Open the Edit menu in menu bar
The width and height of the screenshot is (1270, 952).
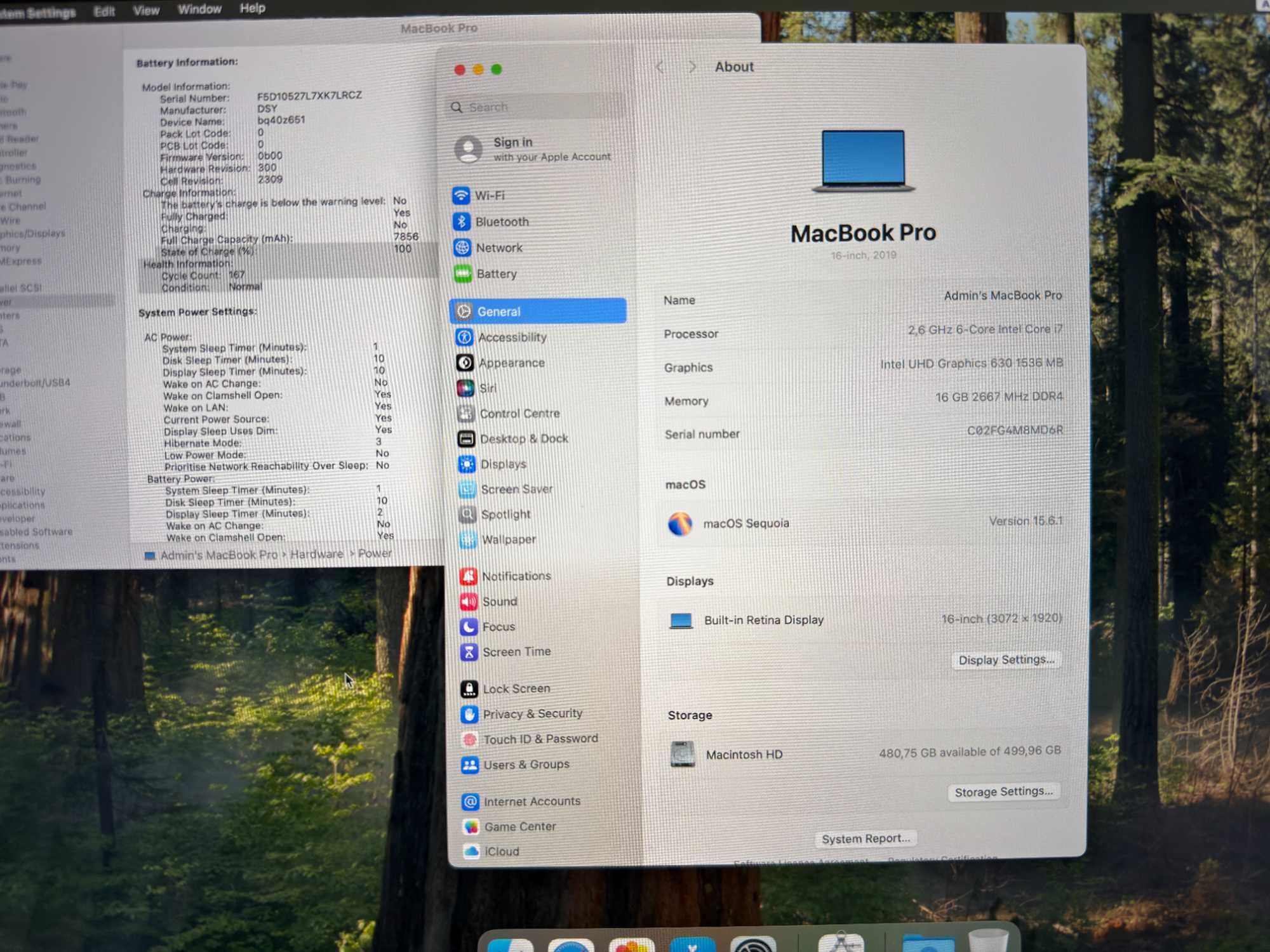pyautogui.click(x=104, y=11)
